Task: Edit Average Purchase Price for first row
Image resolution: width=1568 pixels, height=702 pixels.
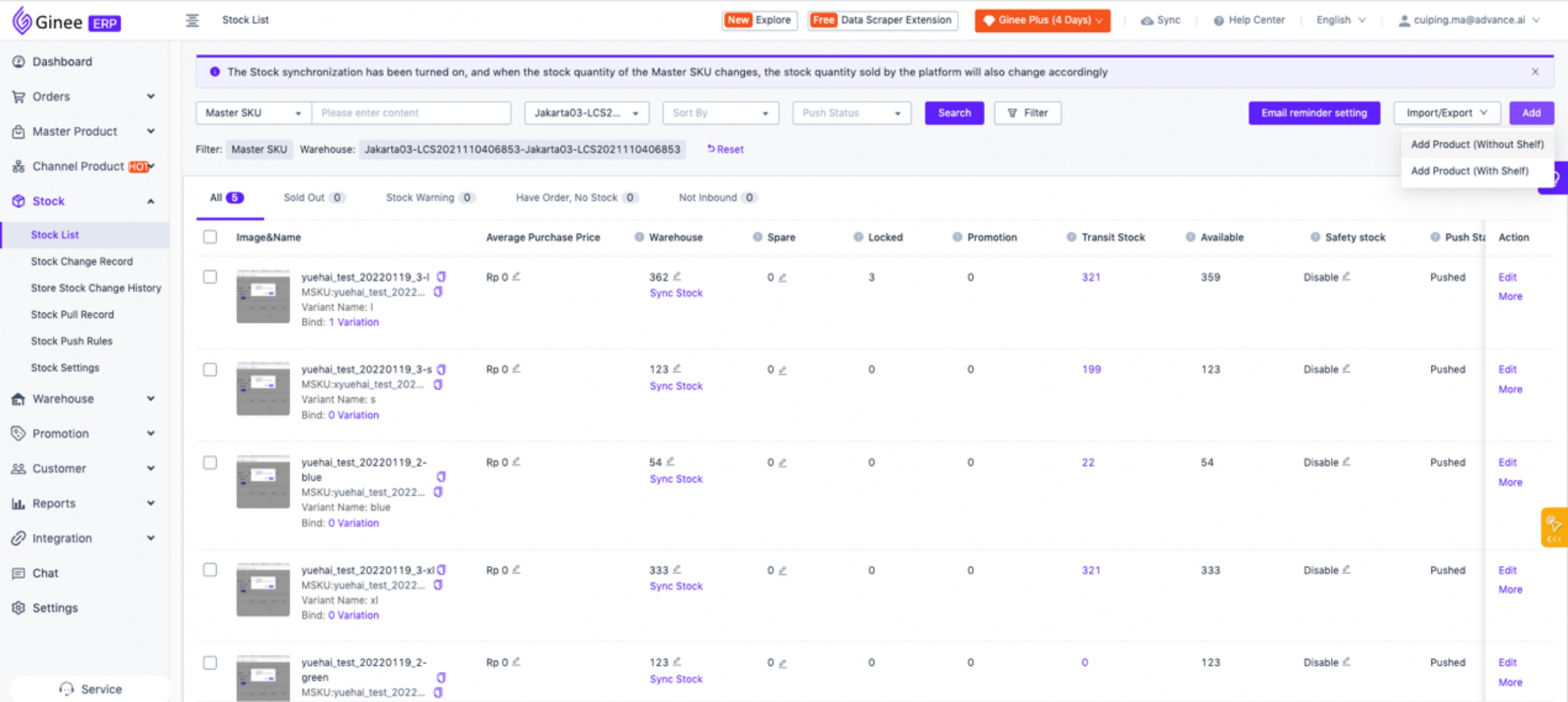Action: [516, 277]
